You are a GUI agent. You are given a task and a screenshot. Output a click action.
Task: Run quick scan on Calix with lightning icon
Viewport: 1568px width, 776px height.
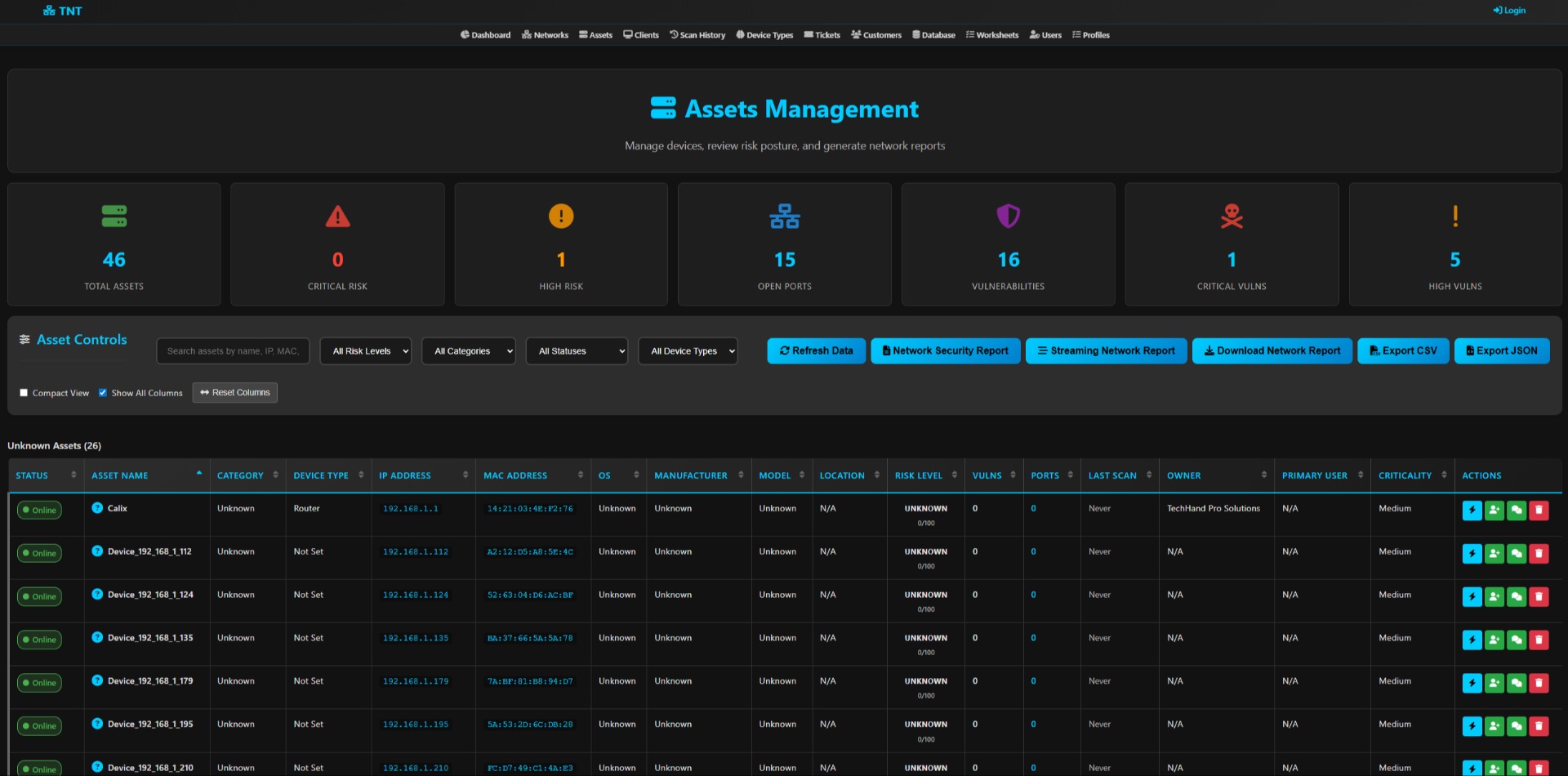click(x=1472, y=510)
